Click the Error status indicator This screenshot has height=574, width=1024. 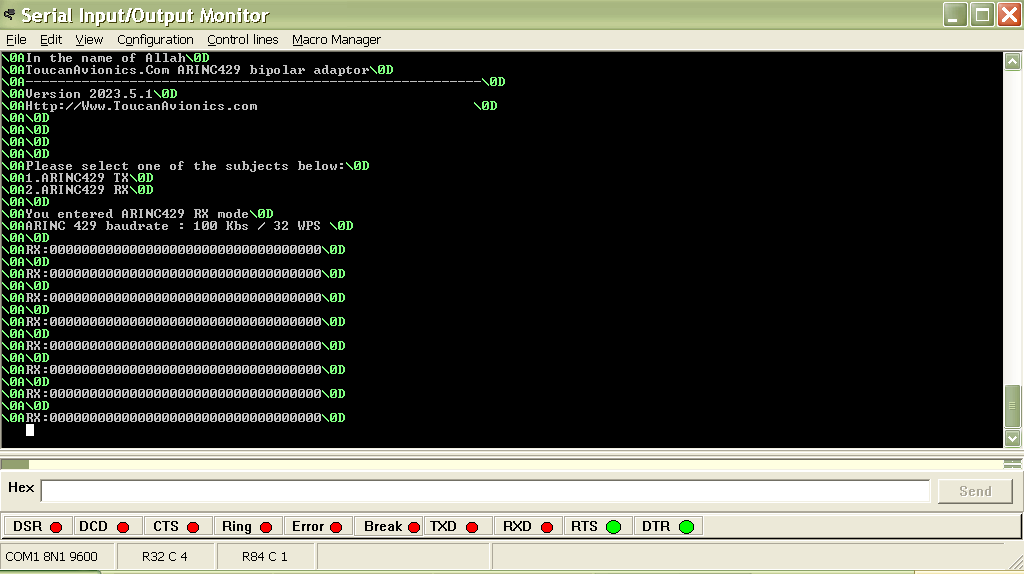[317, 526]
